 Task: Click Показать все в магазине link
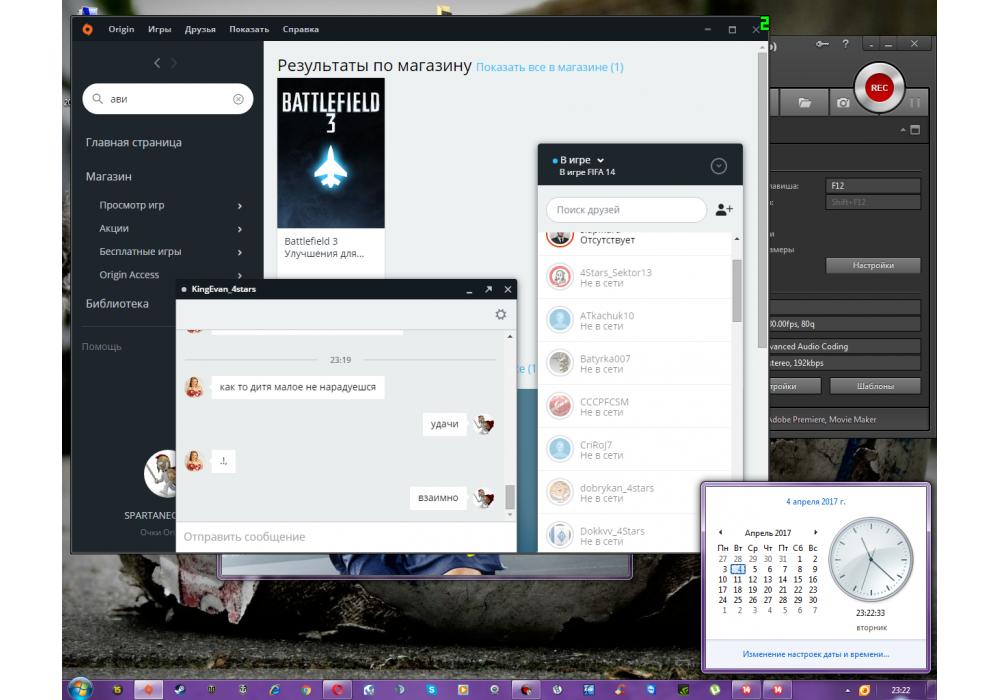[x=550, y=67]
